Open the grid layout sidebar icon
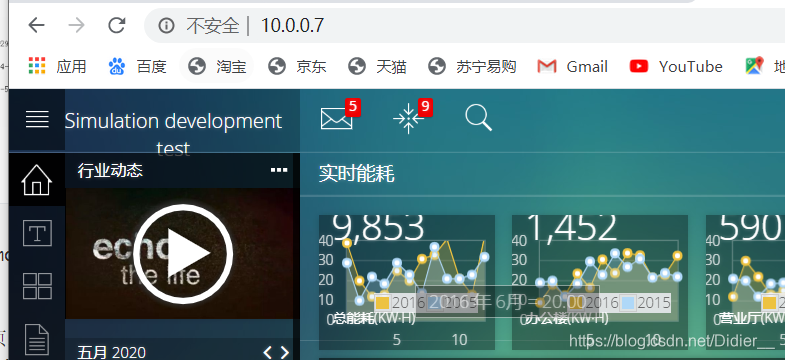The height and width of the screenshot is (360, 785). click(x=37, y=286)
